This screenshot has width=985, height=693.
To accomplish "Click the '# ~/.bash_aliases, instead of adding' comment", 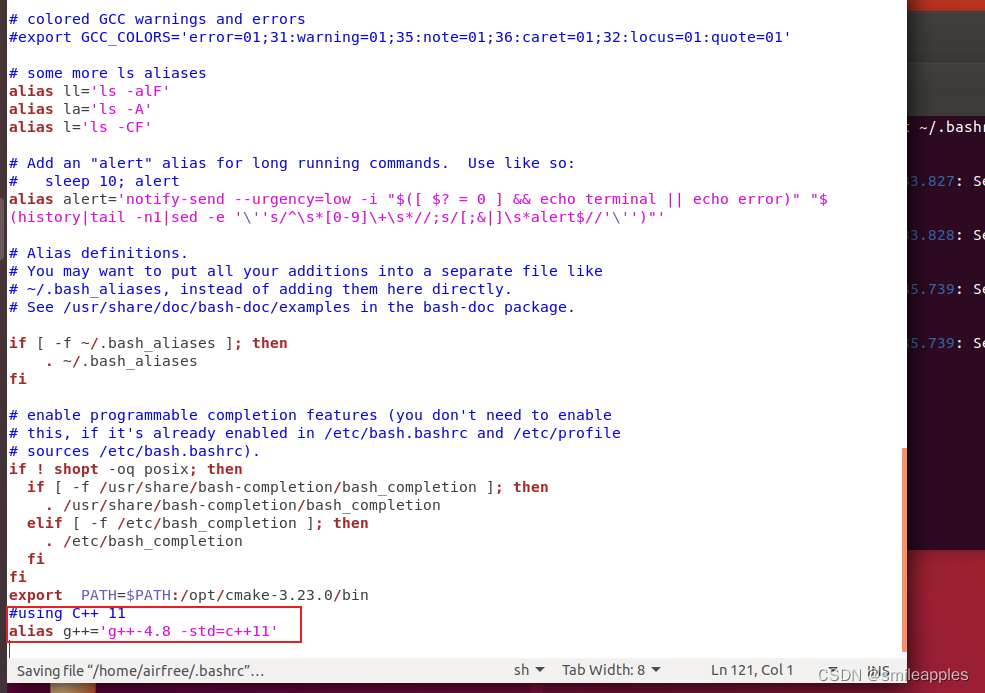I will coord(261,289).
